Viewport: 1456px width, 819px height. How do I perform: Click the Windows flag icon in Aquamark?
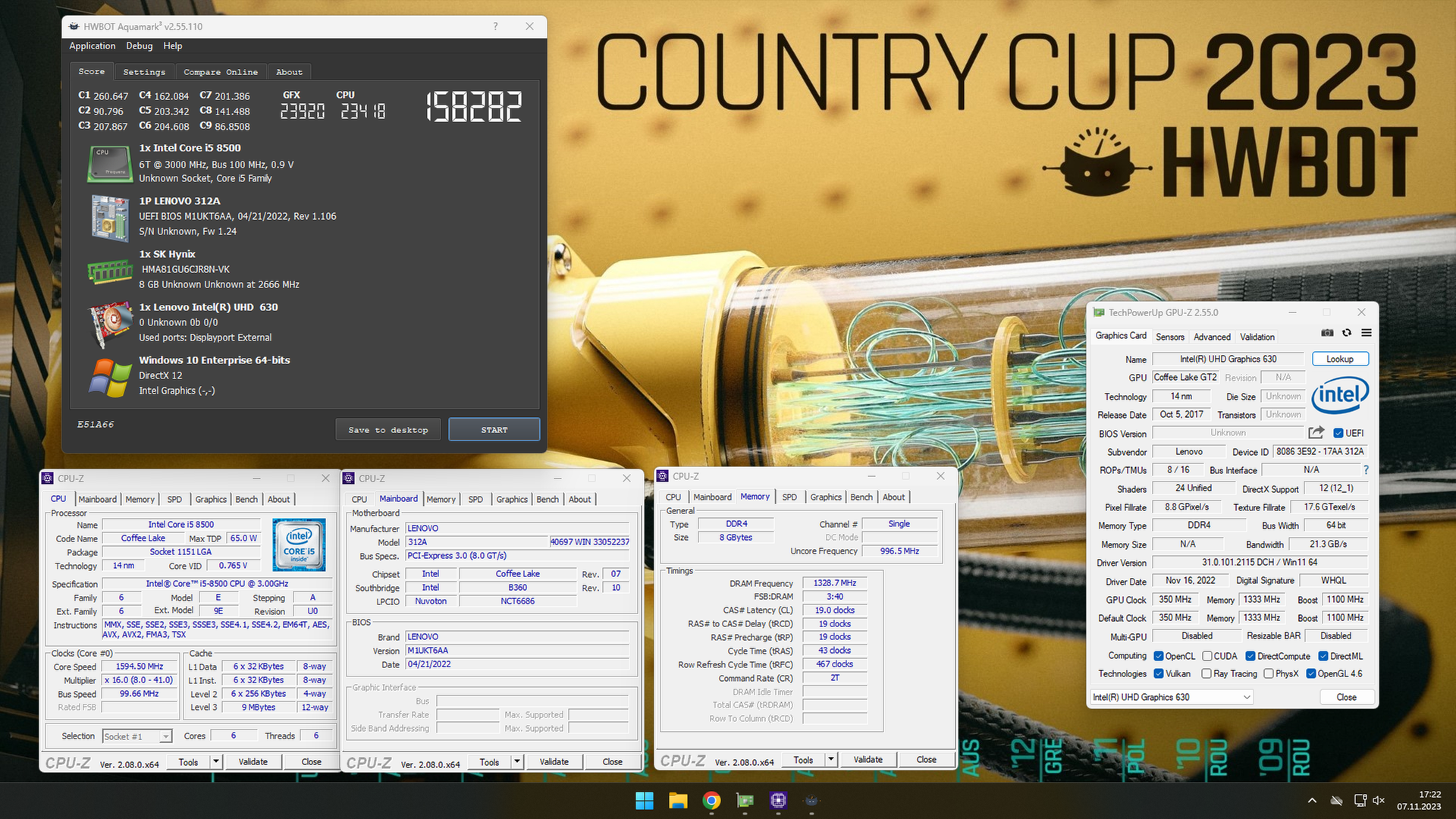point(110,378)
